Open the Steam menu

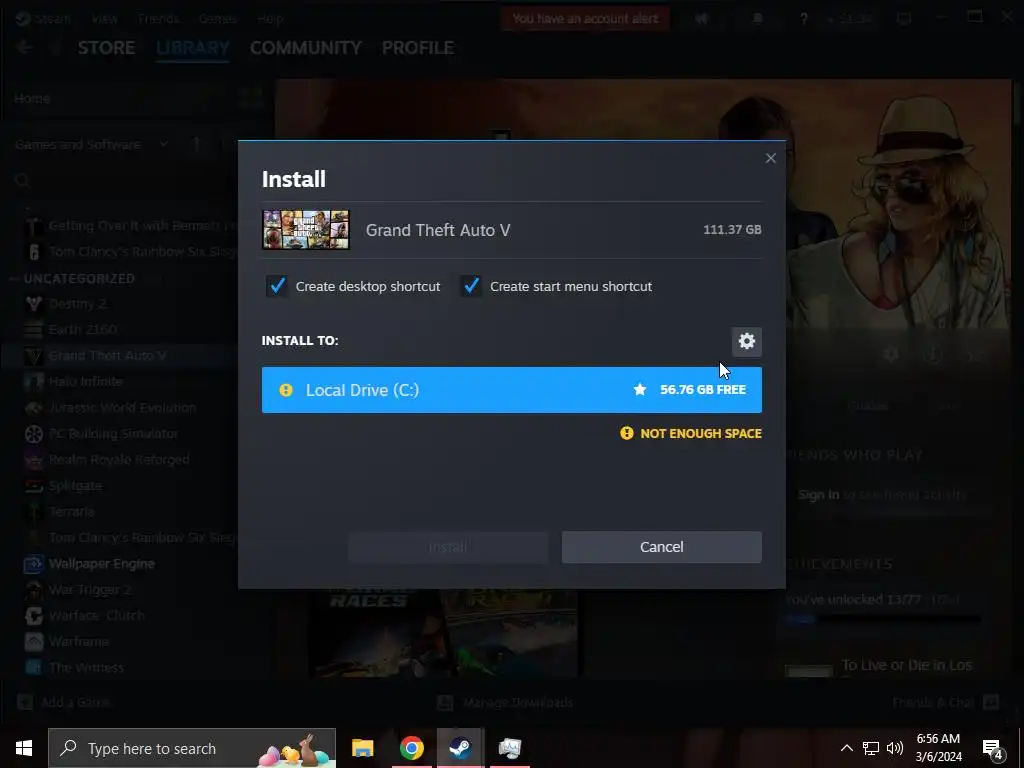tap(52, 18)
